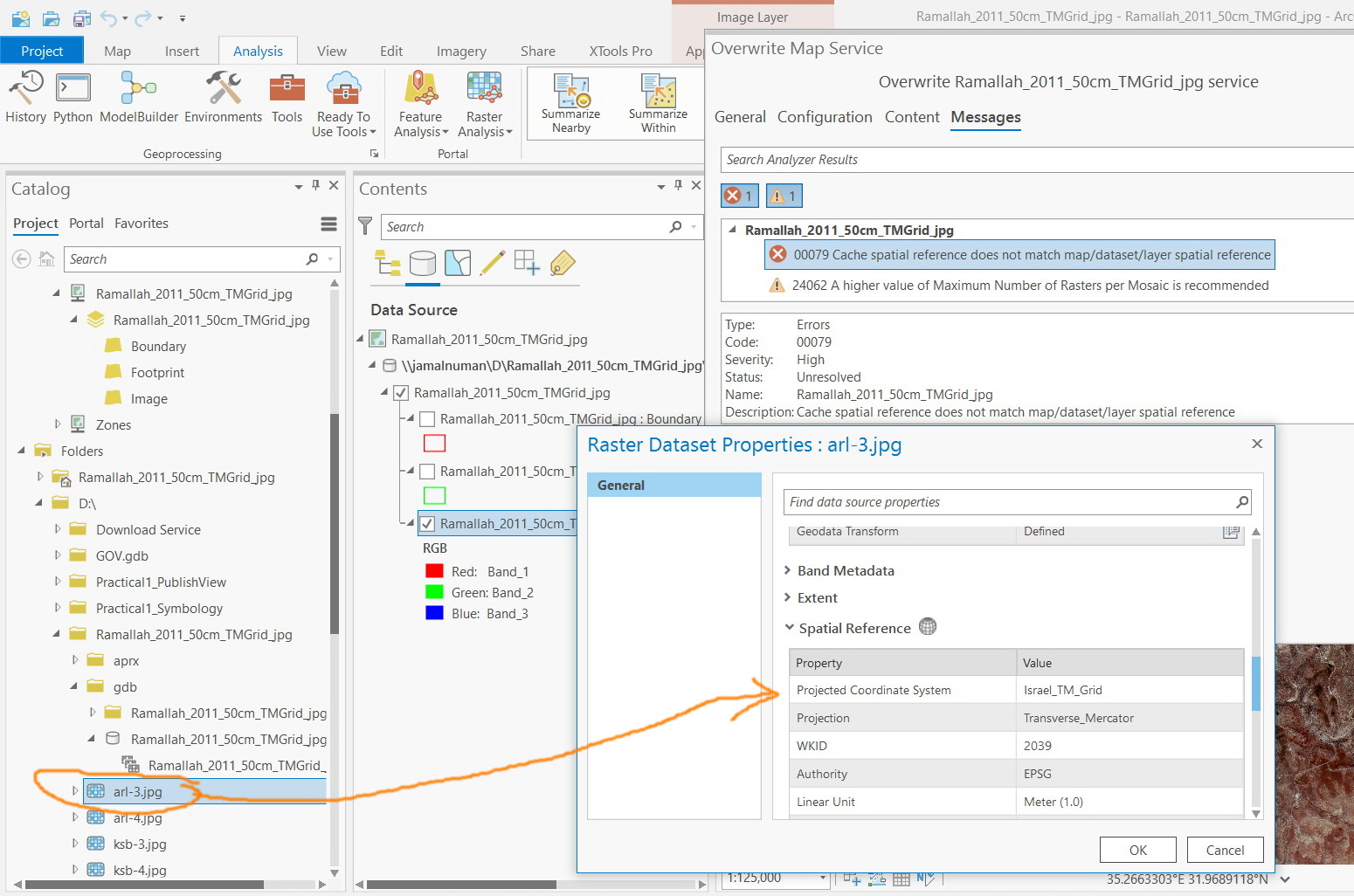Click Geodata Transform details icon
Screen dimensions: 1354x896
1231,532
